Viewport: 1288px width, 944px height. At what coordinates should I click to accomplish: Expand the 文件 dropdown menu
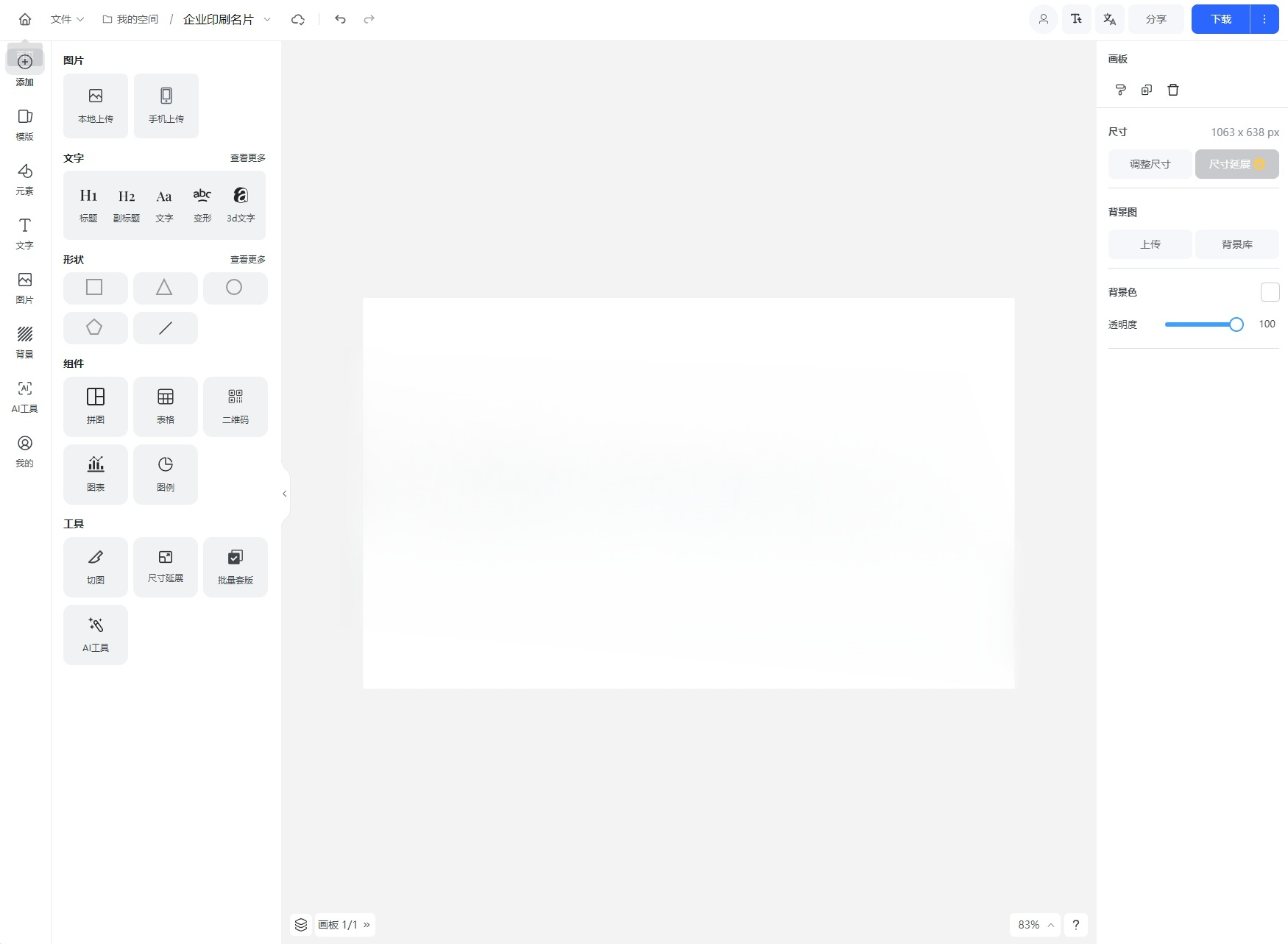point(67,19)
